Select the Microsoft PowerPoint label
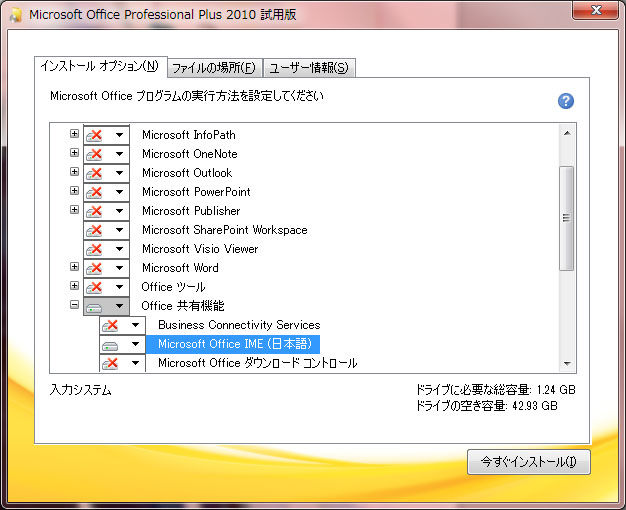 pyautogui.click(x=196, y=192)
